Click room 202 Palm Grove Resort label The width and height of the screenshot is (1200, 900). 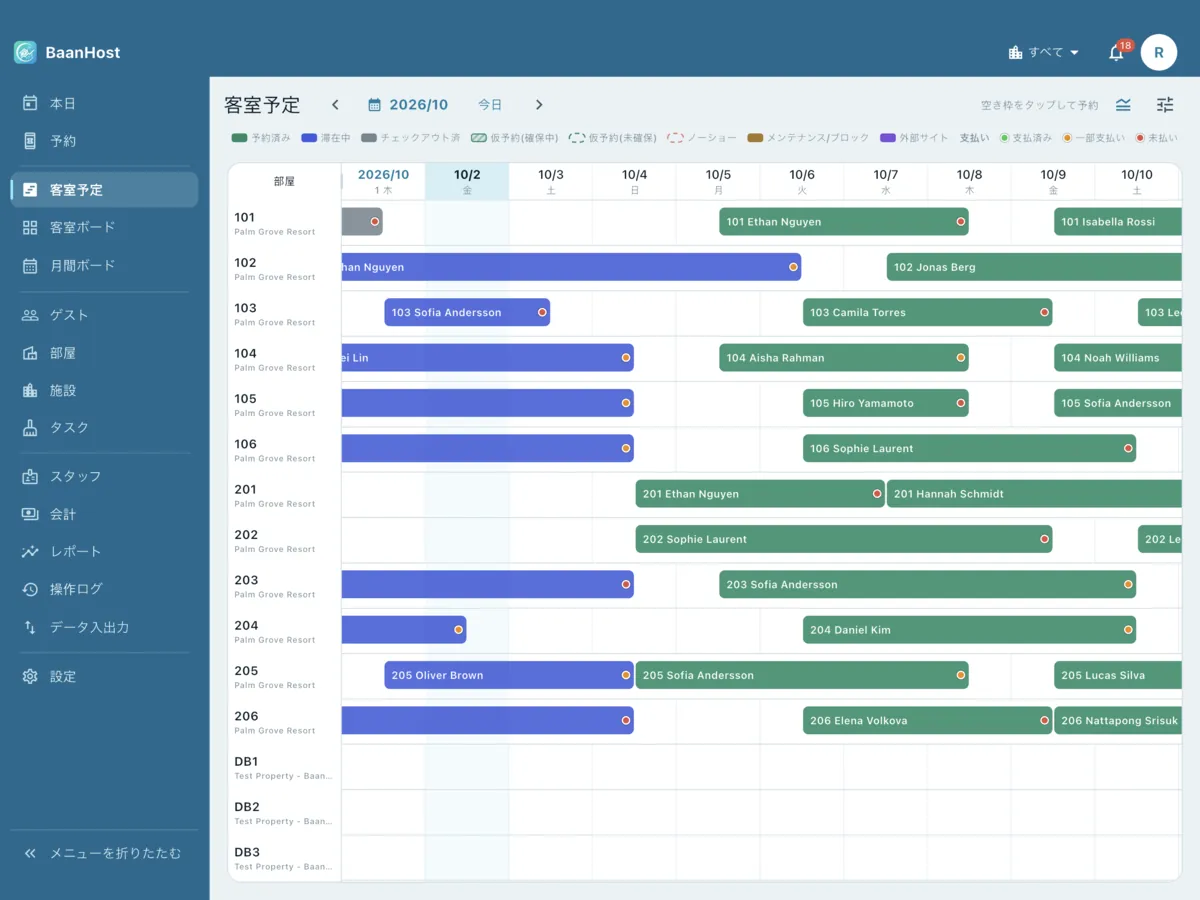pos(284,540)
